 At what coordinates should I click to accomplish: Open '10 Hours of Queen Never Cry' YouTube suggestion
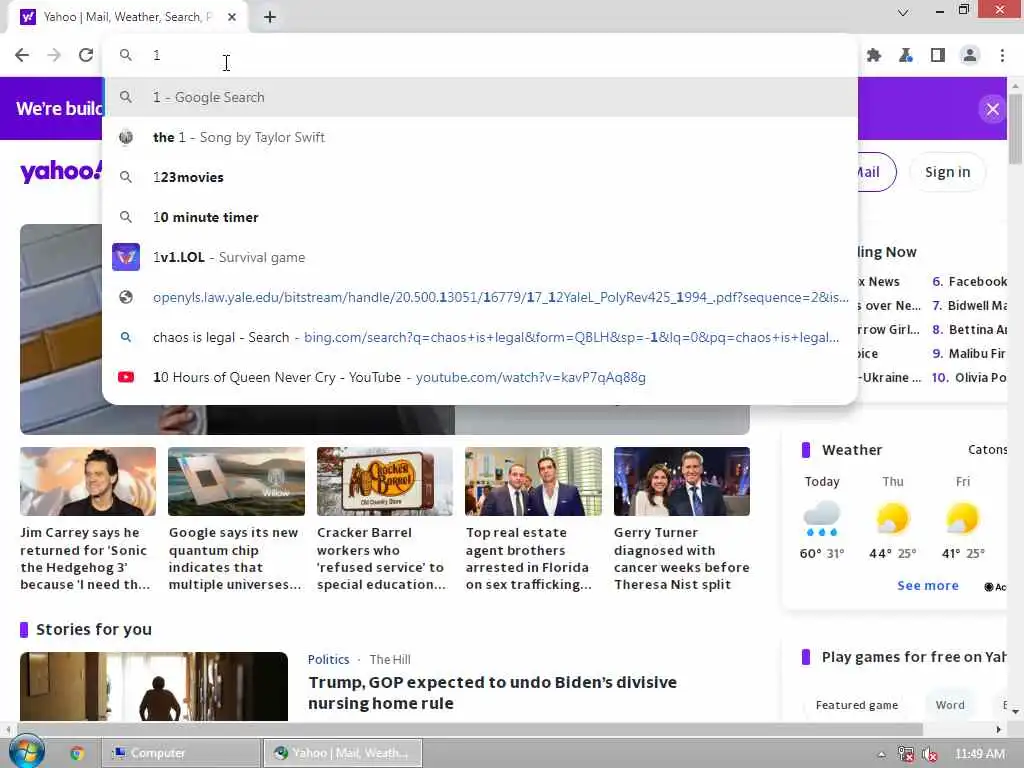(480, 377)
